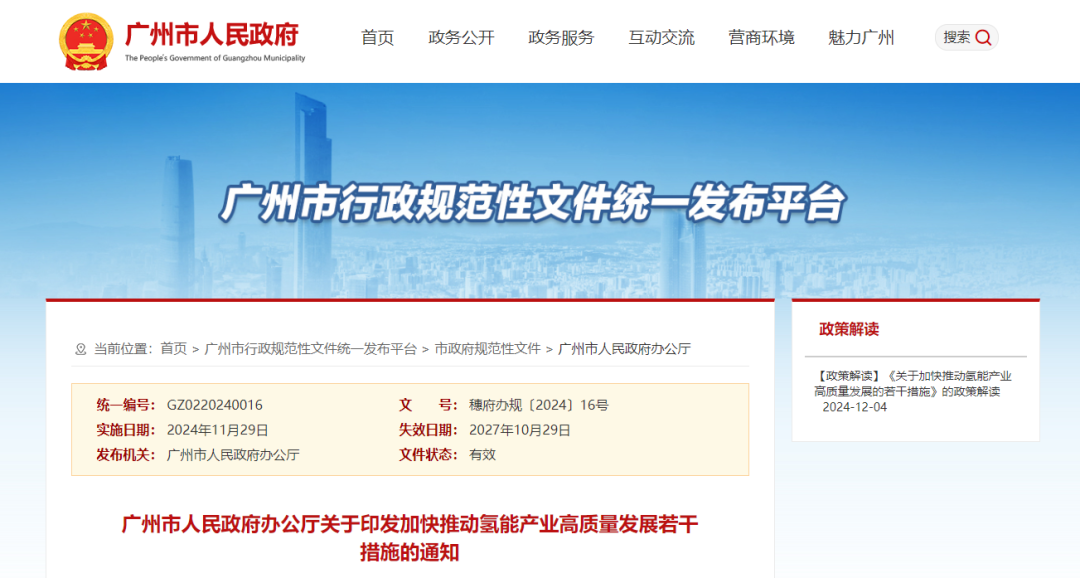Screen dimensions: 1080x578
Task: Open 广州市人民政府办公厅 breadcrumb link
Action: click(624, 349)
